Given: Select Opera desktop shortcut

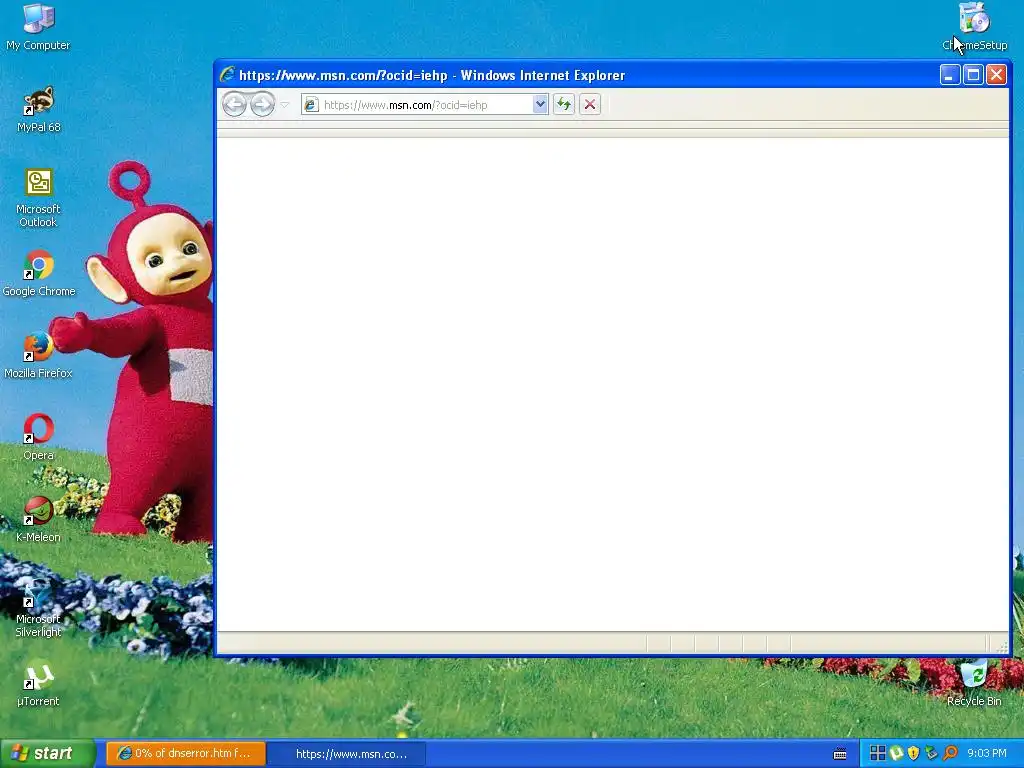Looking at the screenshot, I should click(38, 437).
